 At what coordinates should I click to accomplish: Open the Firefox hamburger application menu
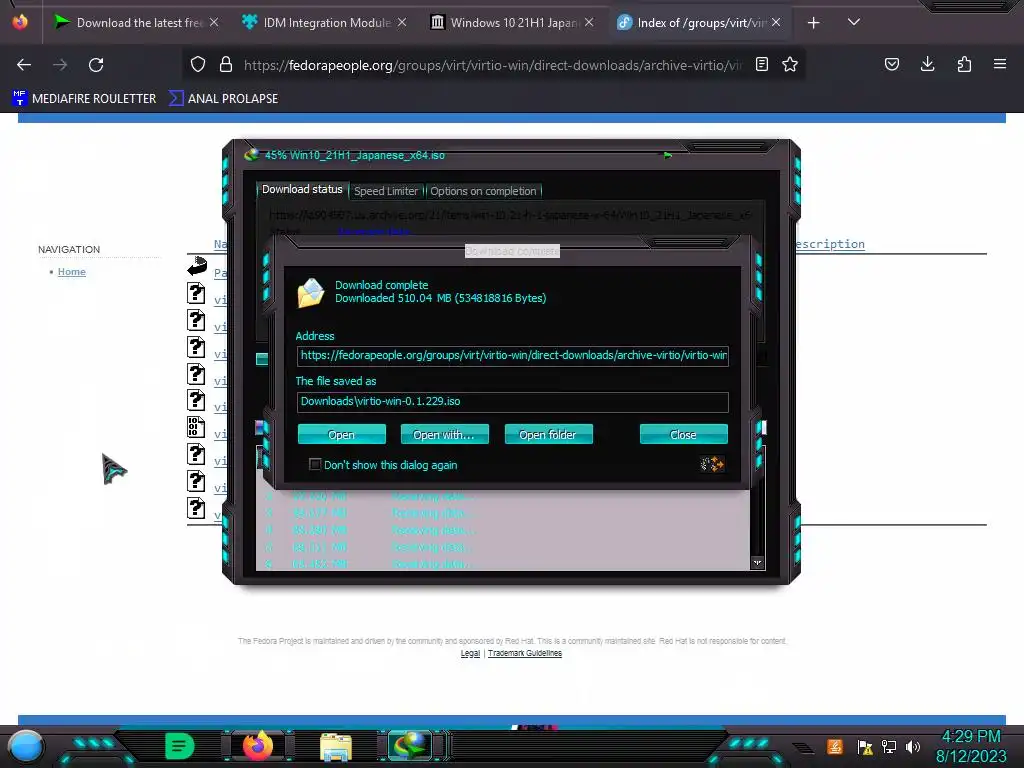coord(1000,64)
